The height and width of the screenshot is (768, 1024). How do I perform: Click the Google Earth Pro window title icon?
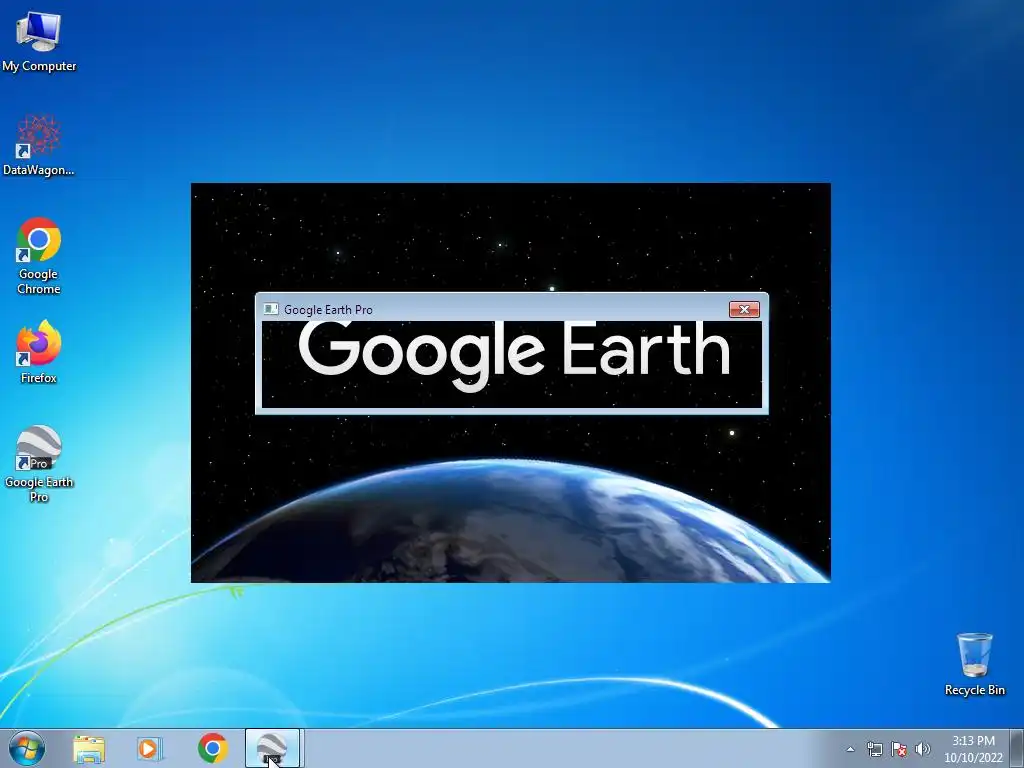270,309
